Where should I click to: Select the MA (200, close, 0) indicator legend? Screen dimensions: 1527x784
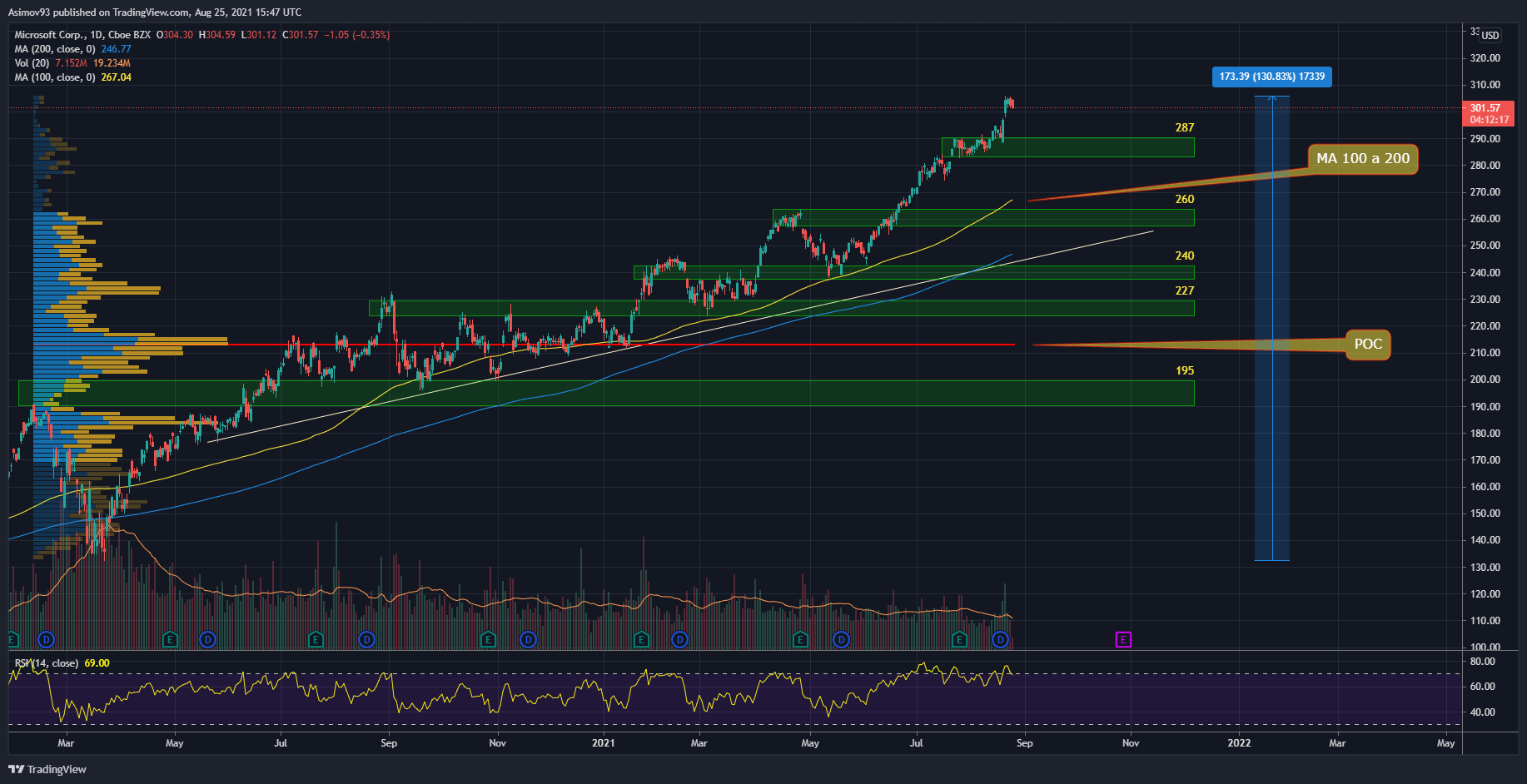[x=55, y=49]
